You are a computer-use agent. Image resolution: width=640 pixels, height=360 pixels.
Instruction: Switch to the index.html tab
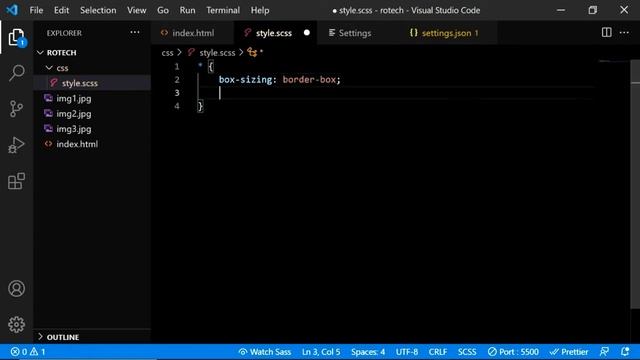[193, 33]
